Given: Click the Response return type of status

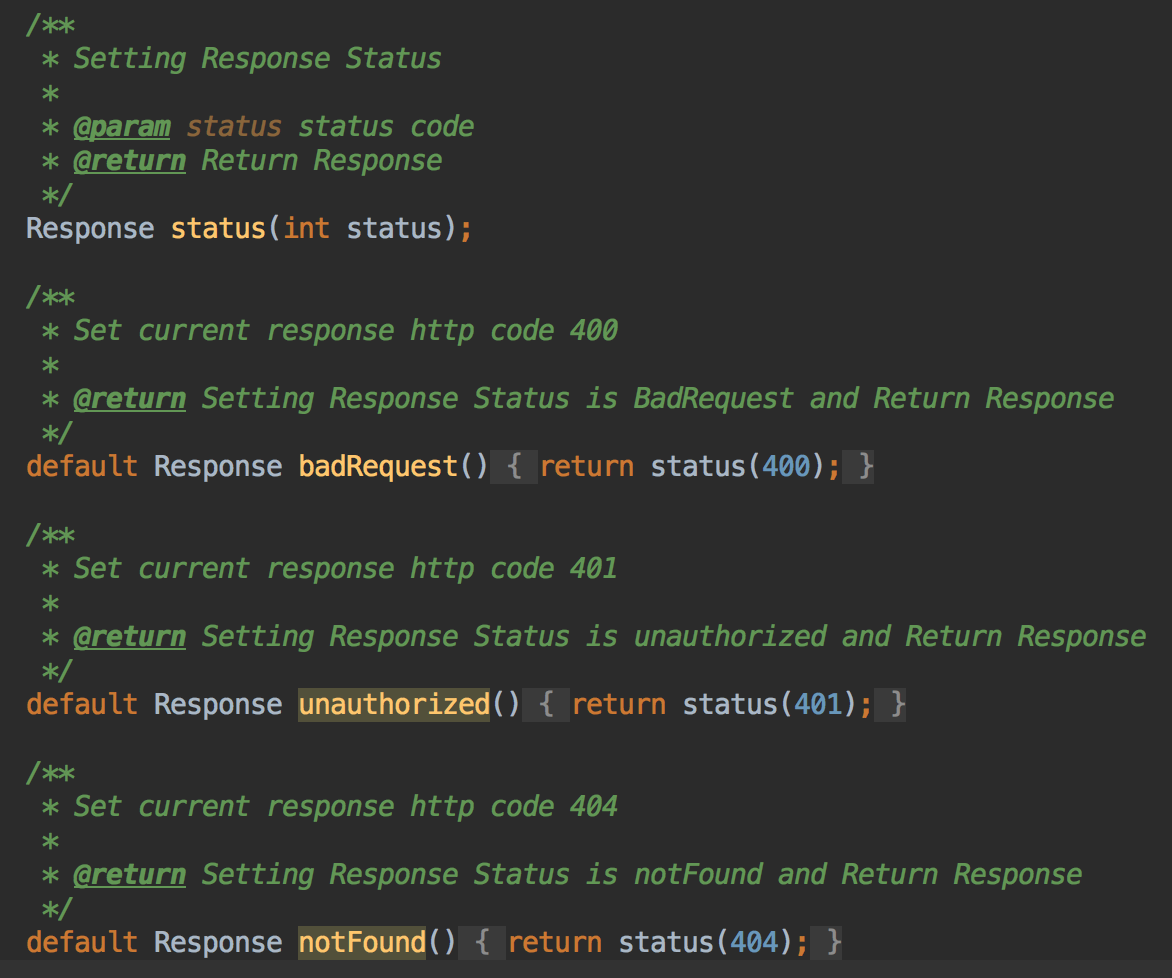Looking at the screenshot, I should click(x=89, y=228).
